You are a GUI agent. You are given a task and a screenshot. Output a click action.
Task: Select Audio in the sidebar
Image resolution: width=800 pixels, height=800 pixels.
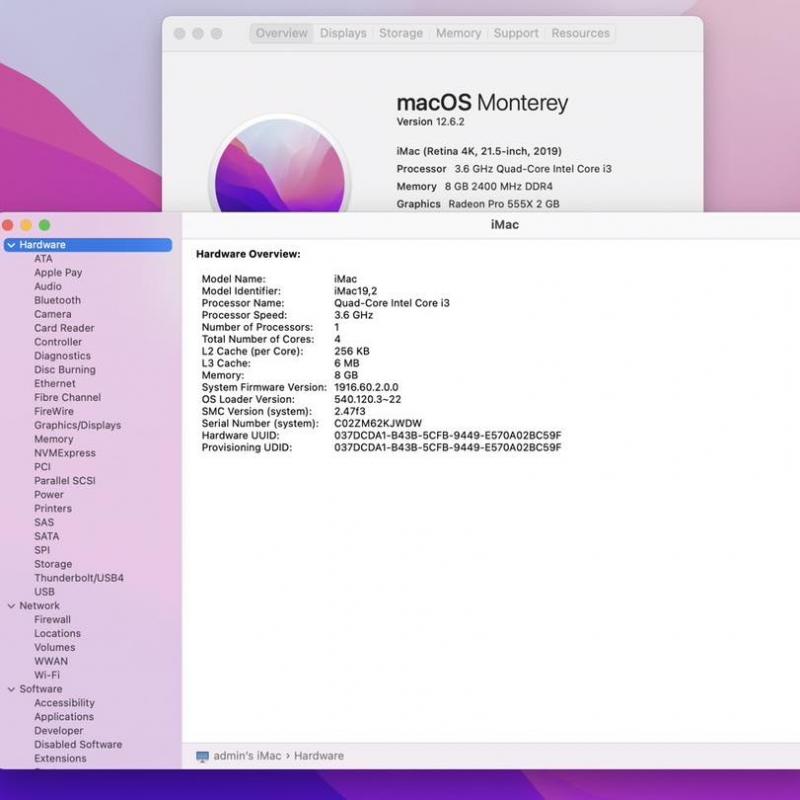[x=48, y=286]
